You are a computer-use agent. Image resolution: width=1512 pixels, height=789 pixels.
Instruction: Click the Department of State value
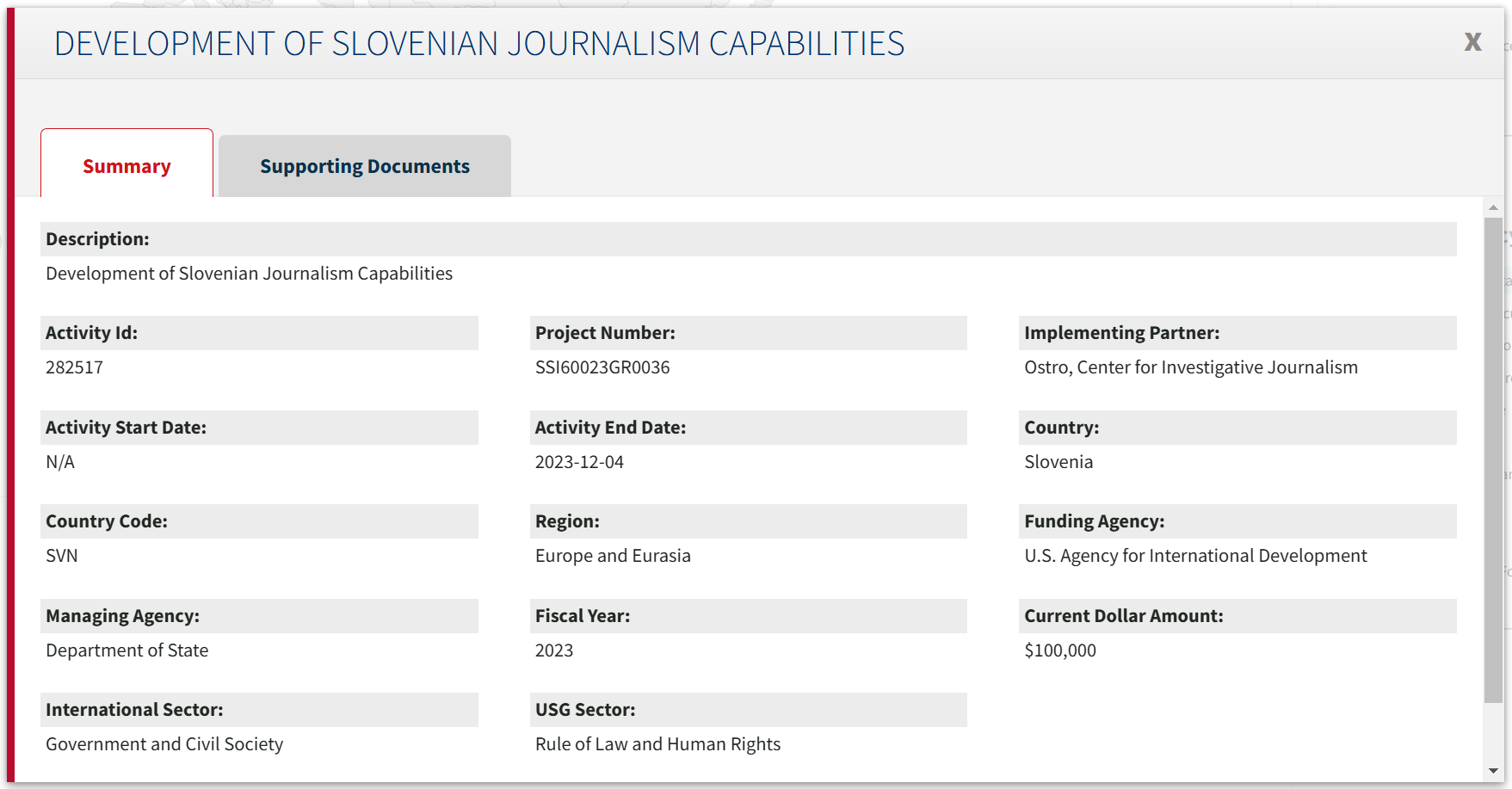tap(127, 650)
